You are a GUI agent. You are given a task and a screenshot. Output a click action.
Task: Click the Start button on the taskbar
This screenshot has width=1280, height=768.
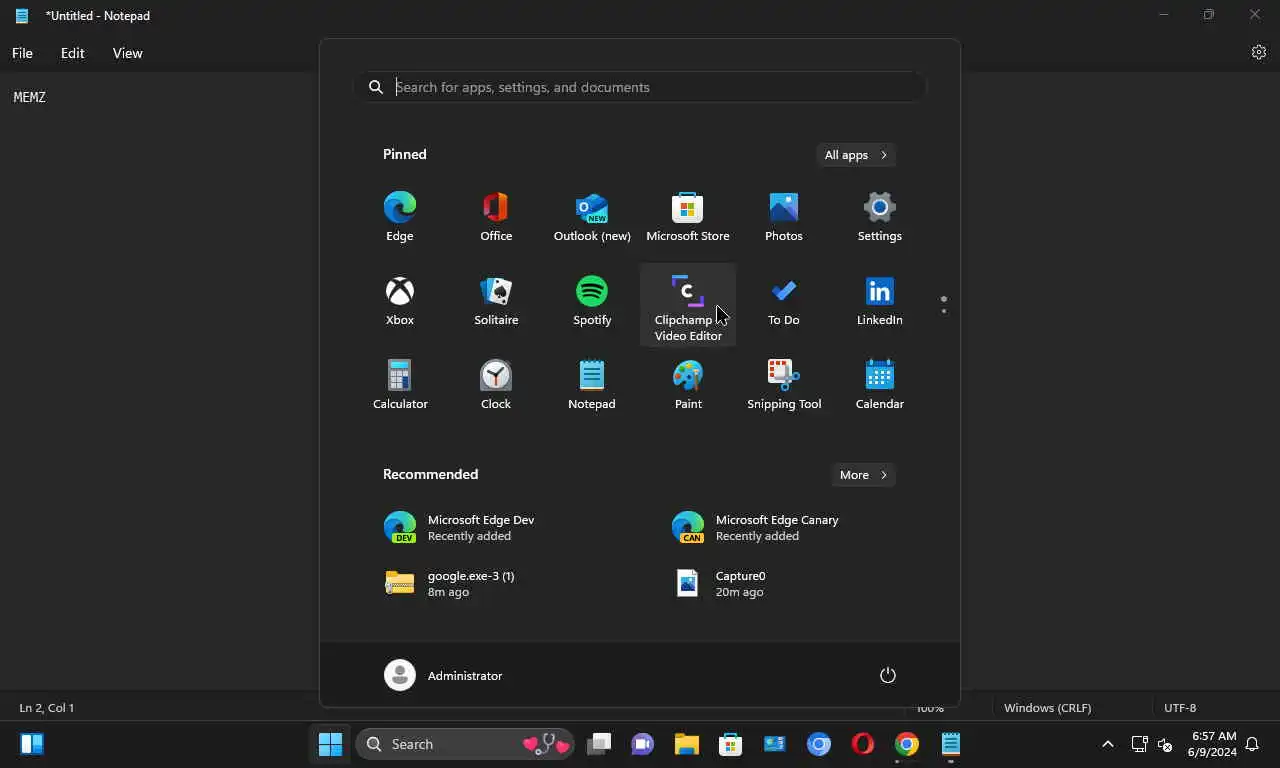point(330,744)
